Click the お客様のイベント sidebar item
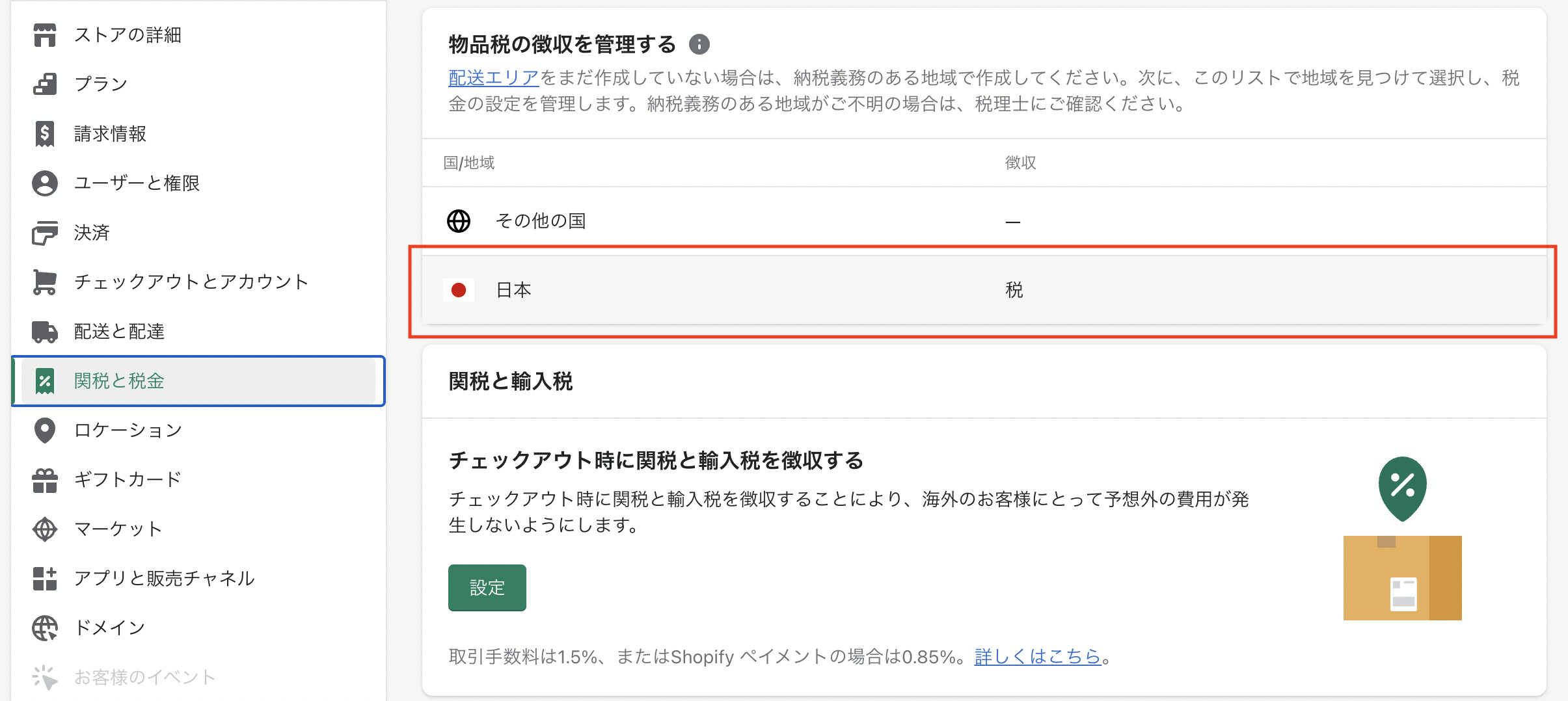Viewport: 1568px width, 701px height. point(144,678)
